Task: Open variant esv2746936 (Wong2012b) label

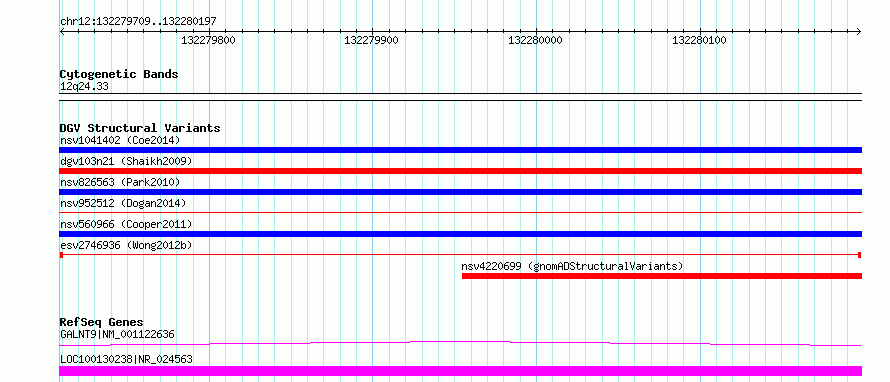Action: 126,245
